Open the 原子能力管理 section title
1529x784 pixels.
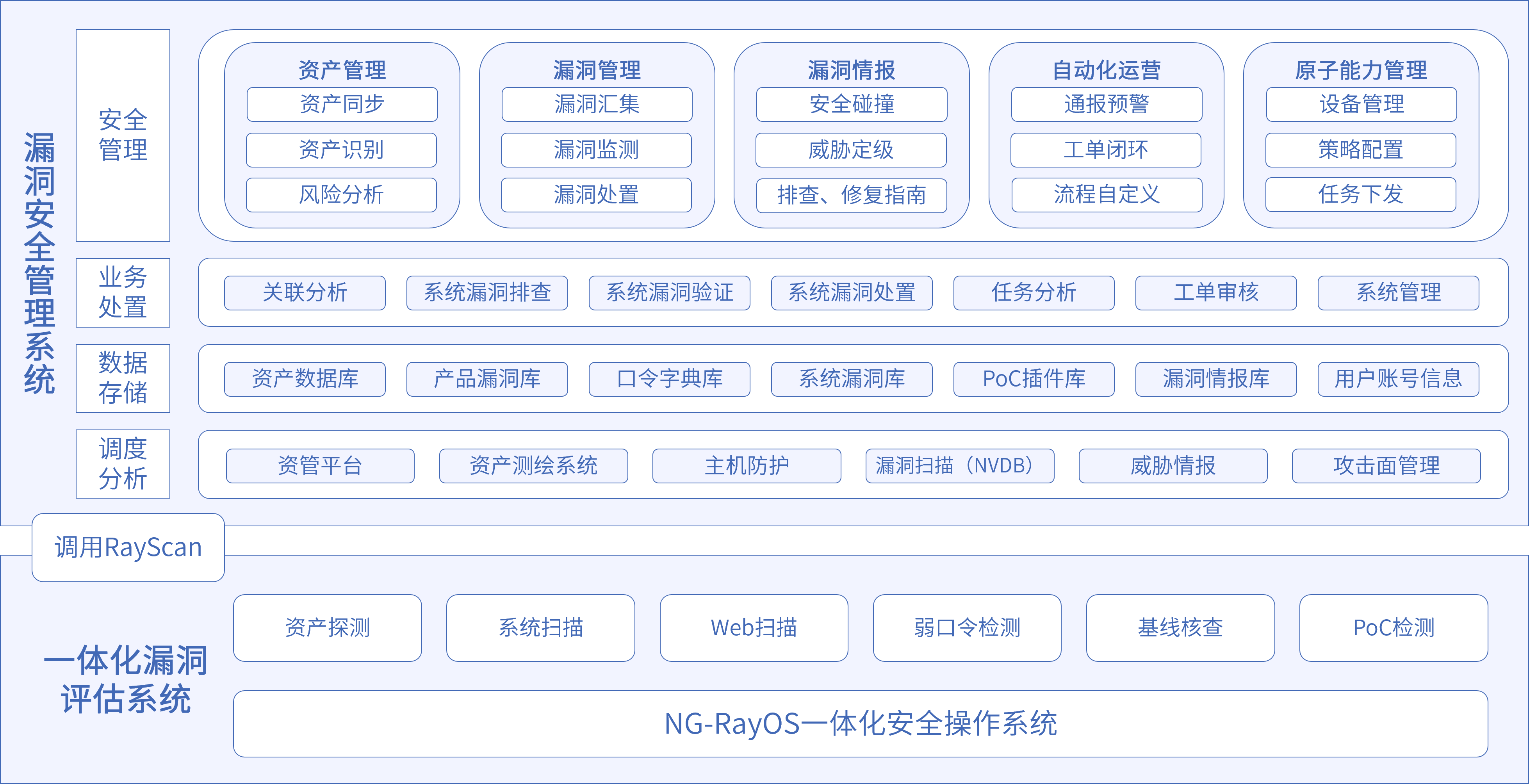point(1360,69)
